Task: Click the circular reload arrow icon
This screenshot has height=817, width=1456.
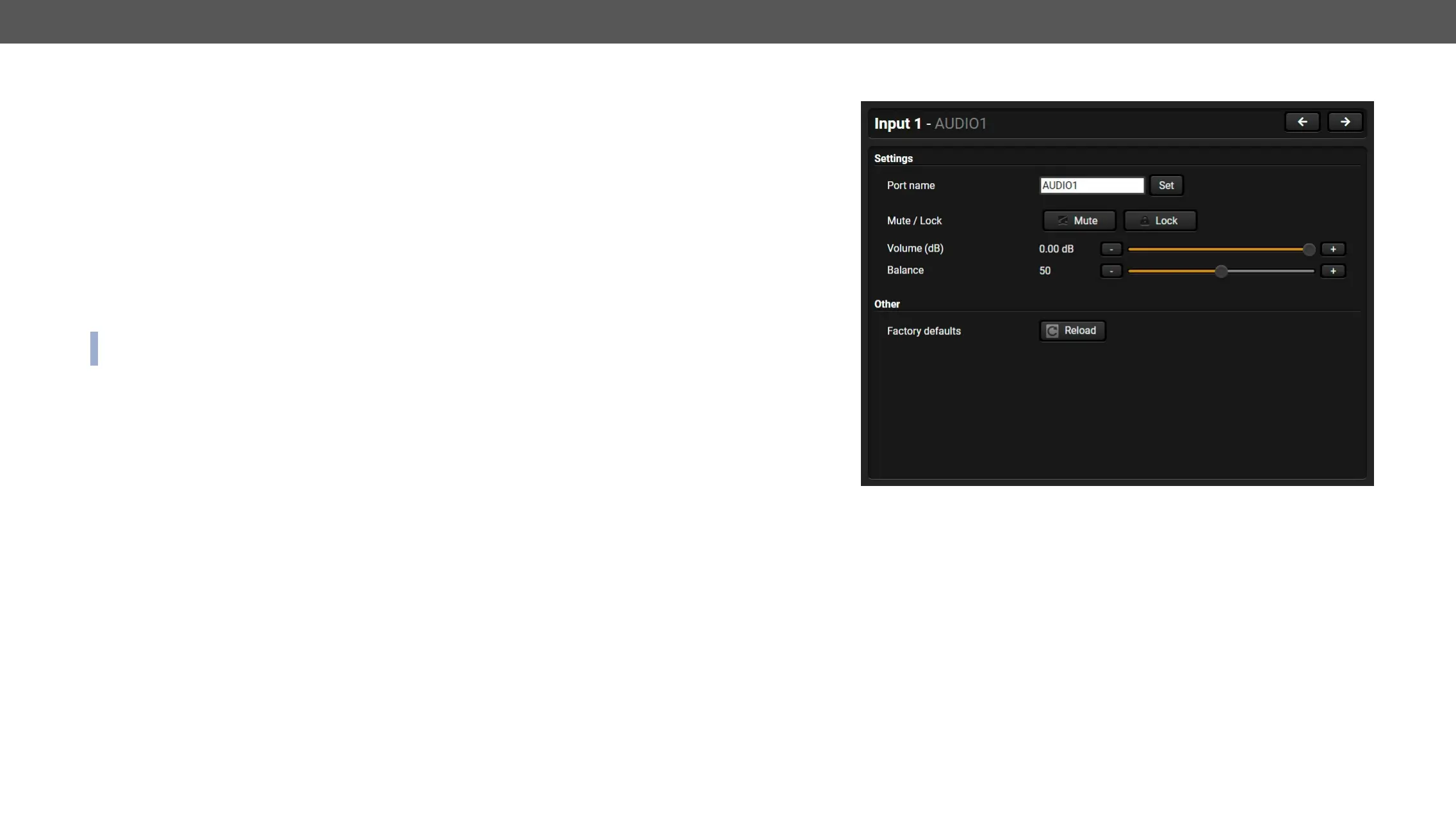Action: (x=1052, y=331)
